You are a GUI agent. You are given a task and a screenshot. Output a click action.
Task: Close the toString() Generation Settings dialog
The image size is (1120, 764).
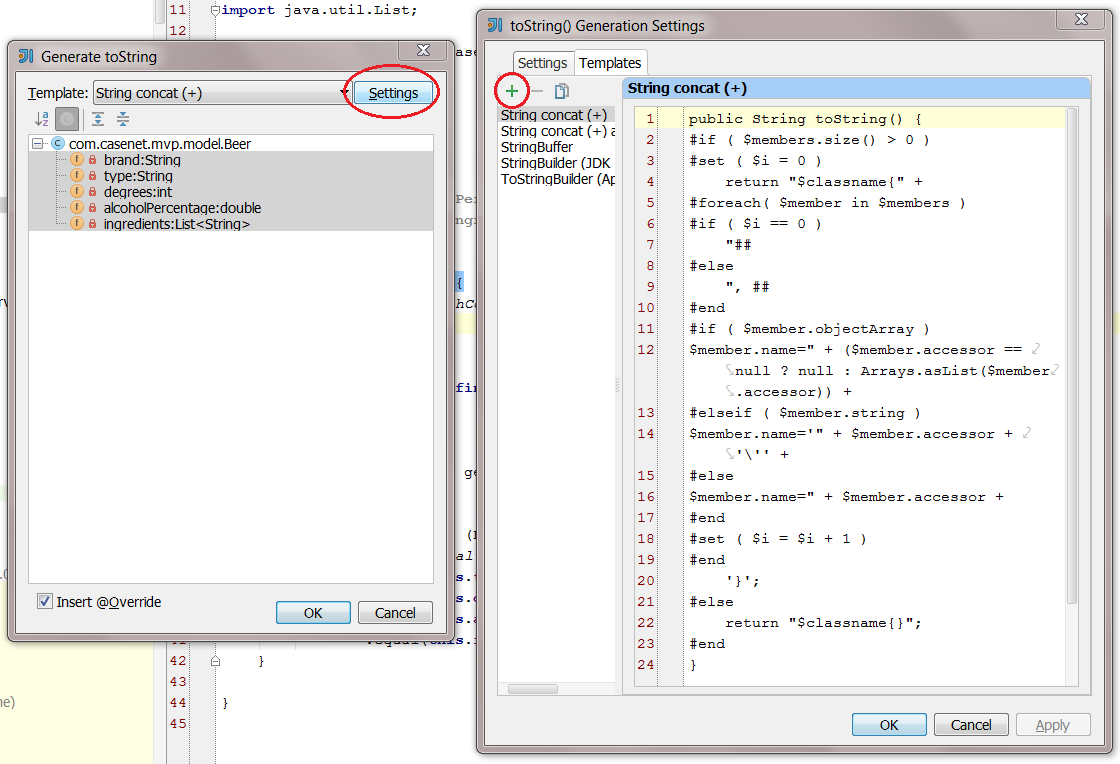(1081, 19)
